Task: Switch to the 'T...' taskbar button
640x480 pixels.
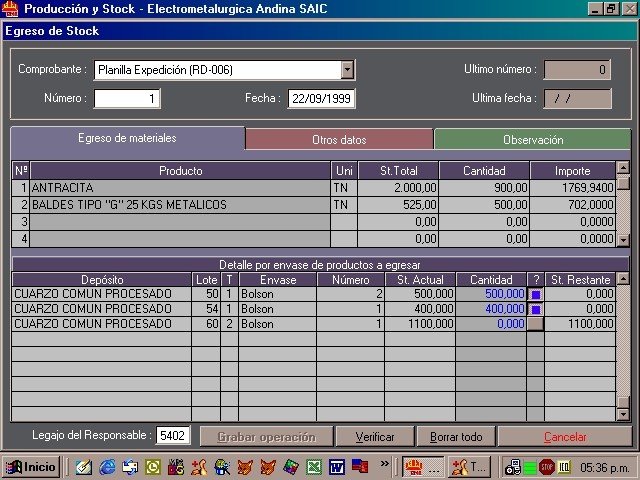Action: [x=469, y=467]
